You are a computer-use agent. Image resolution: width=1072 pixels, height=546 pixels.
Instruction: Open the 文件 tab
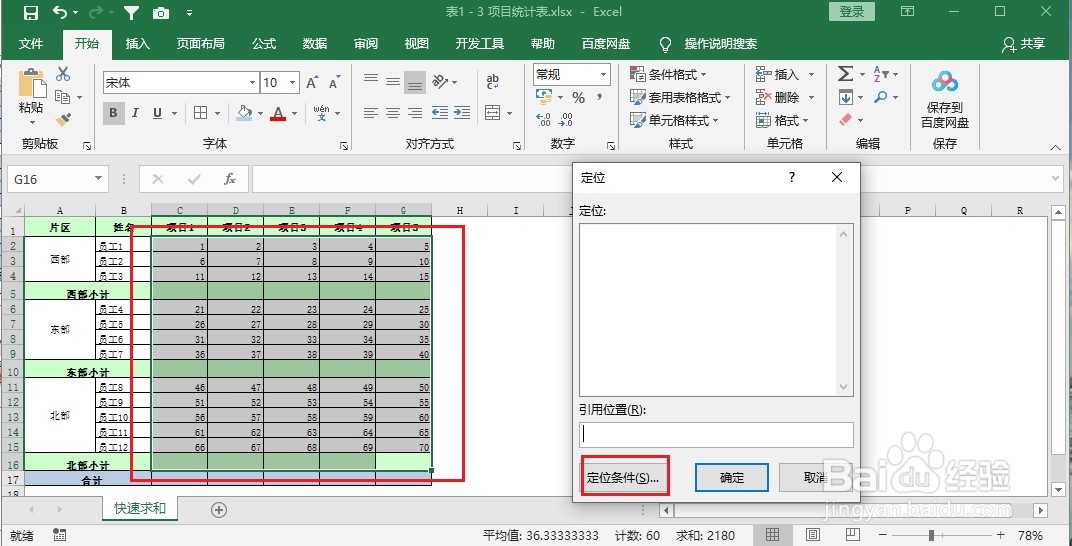tap(31, 44)
